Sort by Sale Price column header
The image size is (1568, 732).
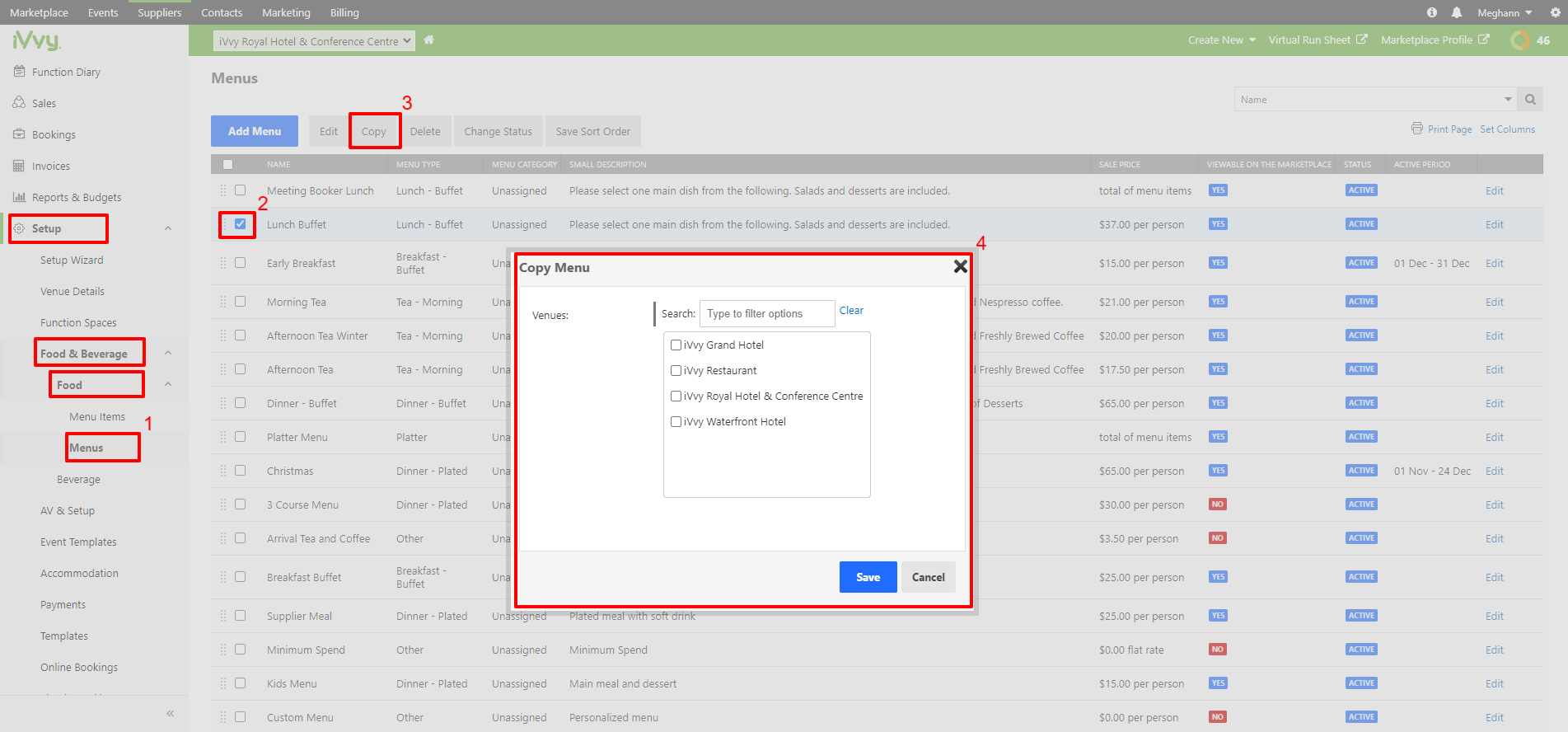point(1120,164)
